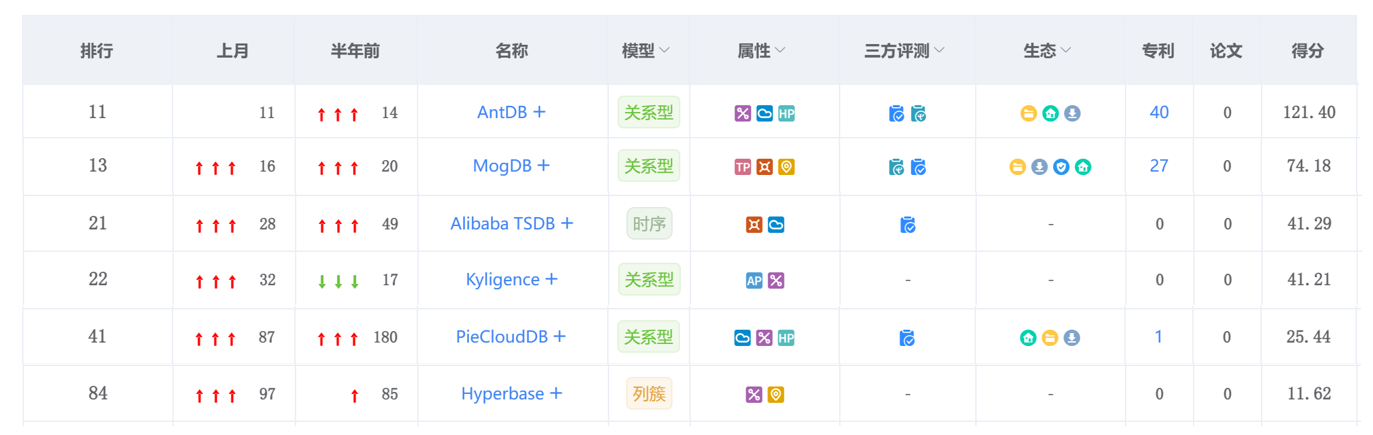The height and width of the screenshot is (435, 1373).
Task: Open AntDB's checkmark clipboard evaluation icon
Action: (x=897, y=113)
